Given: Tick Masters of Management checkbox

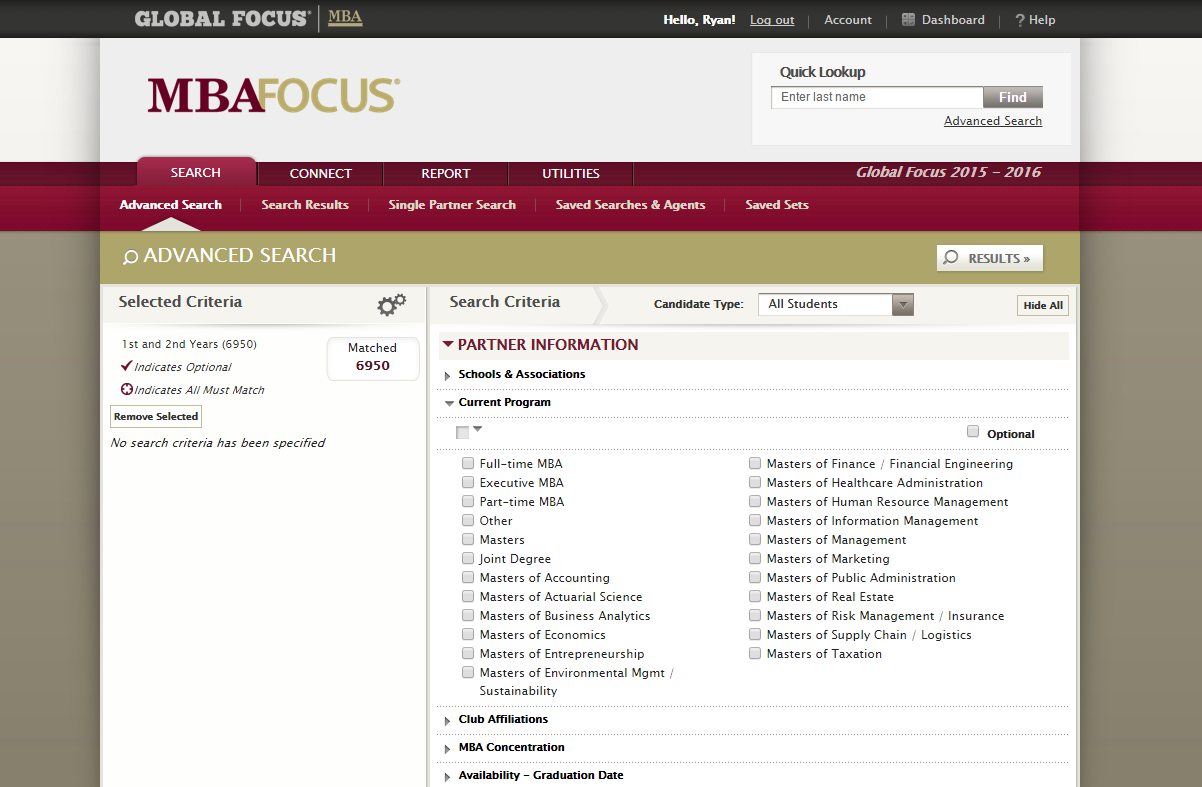Looking at the screenshot, I should pyautogui.click(x=755, y=540).
